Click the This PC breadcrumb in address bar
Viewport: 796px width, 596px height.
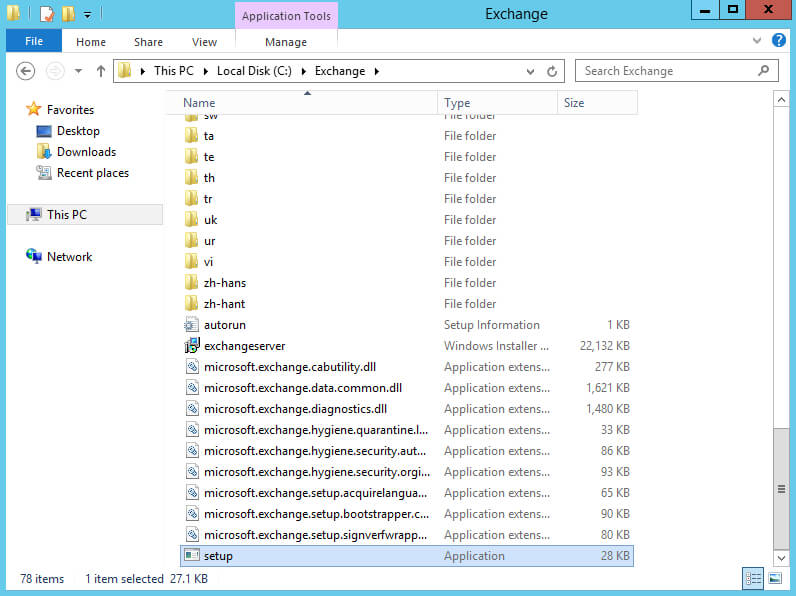pyautogui.click(x=174, y=71)
